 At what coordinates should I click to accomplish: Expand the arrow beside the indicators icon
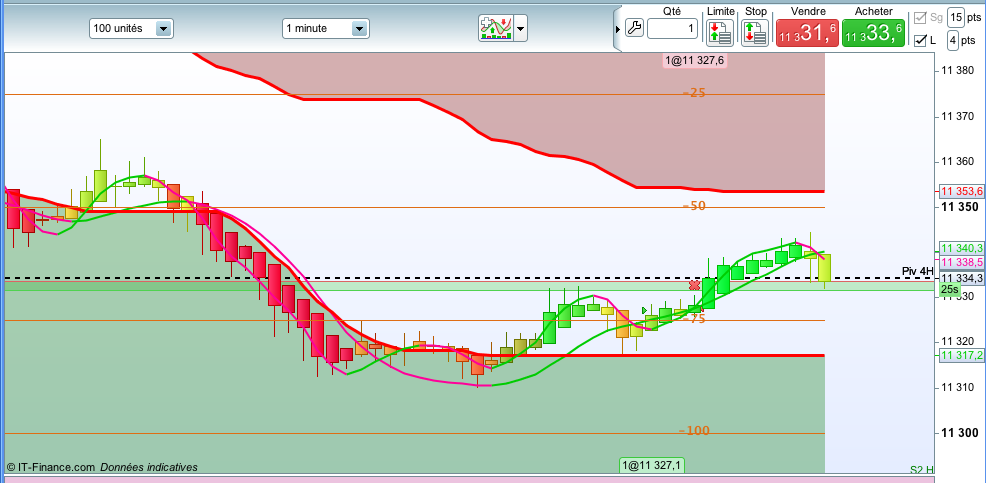(x=521, y=28)
